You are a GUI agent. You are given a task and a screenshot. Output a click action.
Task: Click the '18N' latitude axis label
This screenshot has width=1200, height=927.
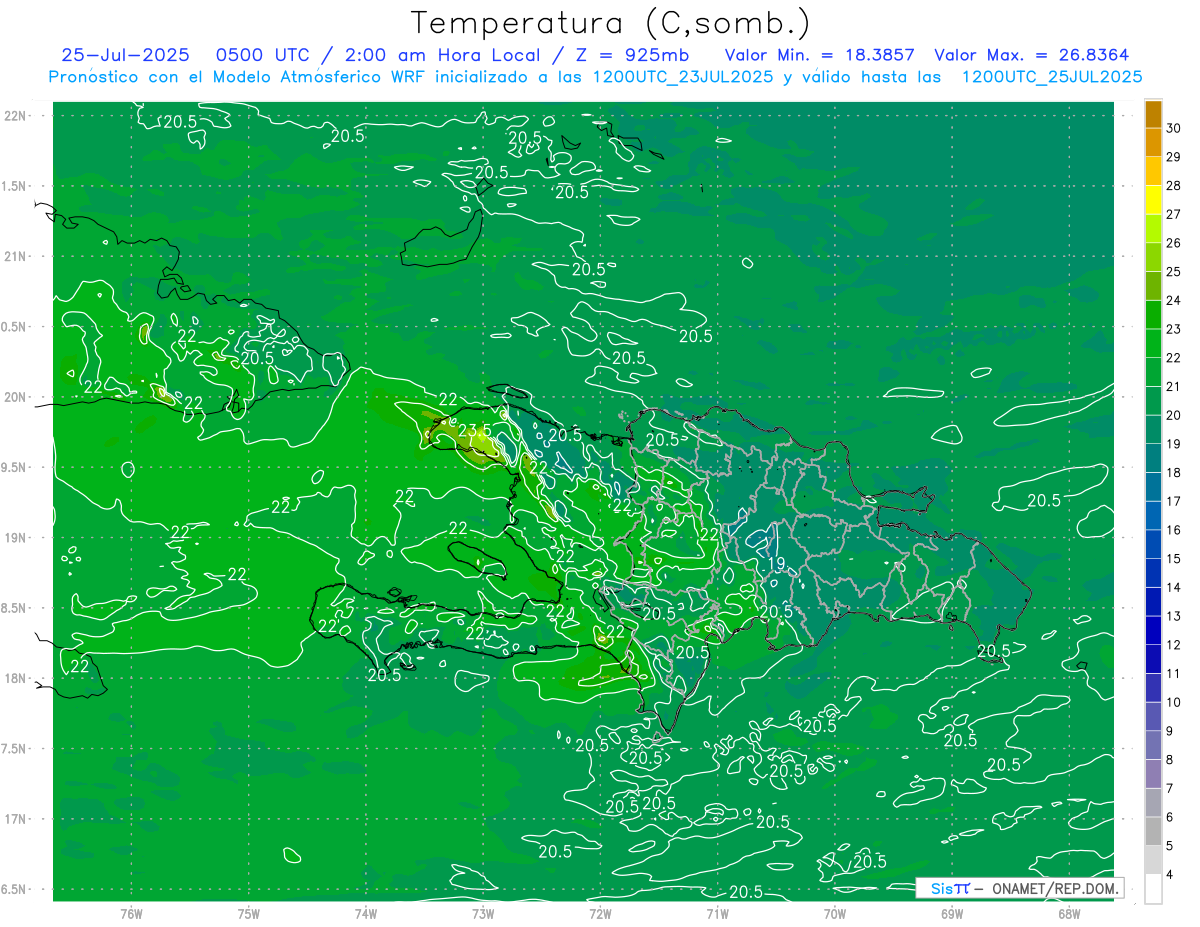16,678
